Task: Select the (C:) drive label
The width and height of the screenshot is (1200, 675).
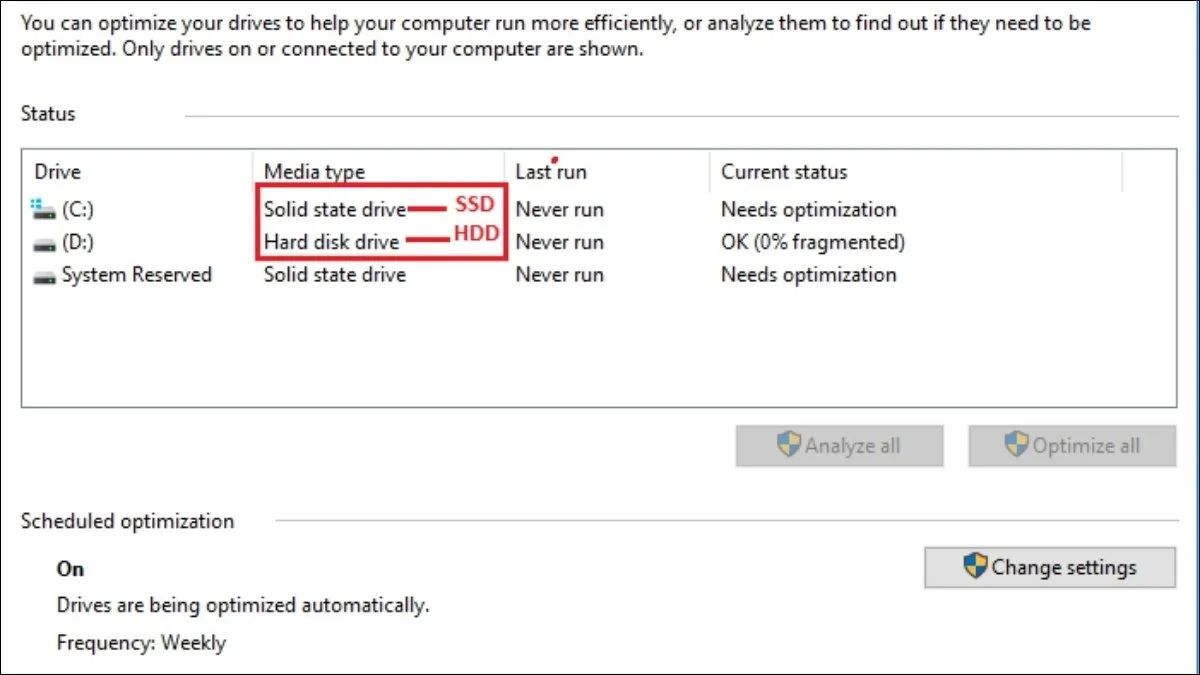Action: click(x=78, y=210)
